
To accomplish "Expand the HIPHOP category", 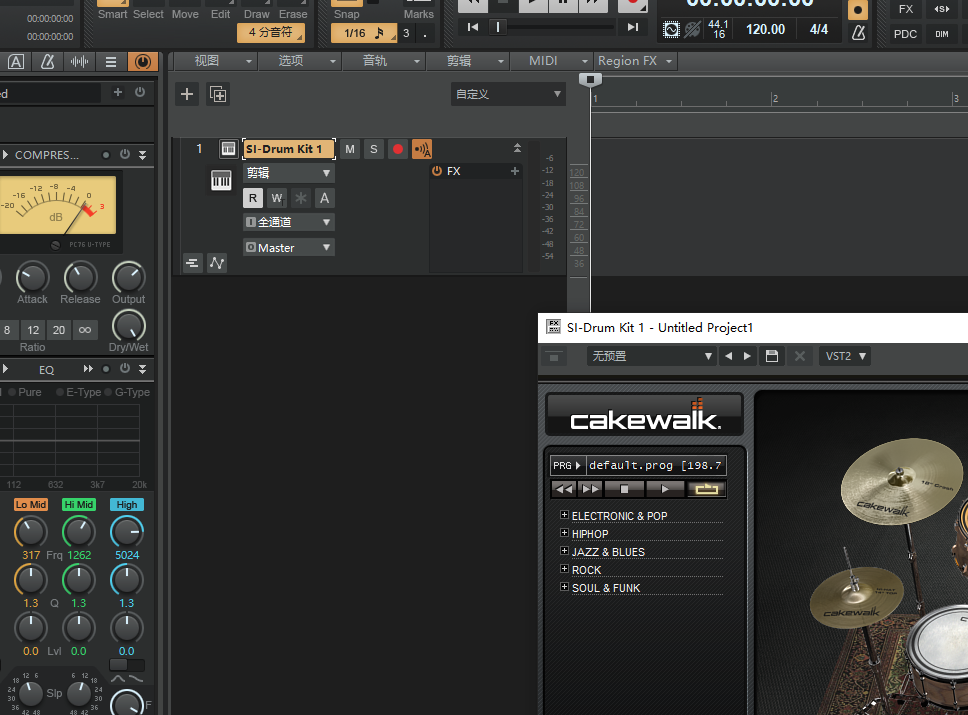I will pyautogui.click(x=564, y=532).
